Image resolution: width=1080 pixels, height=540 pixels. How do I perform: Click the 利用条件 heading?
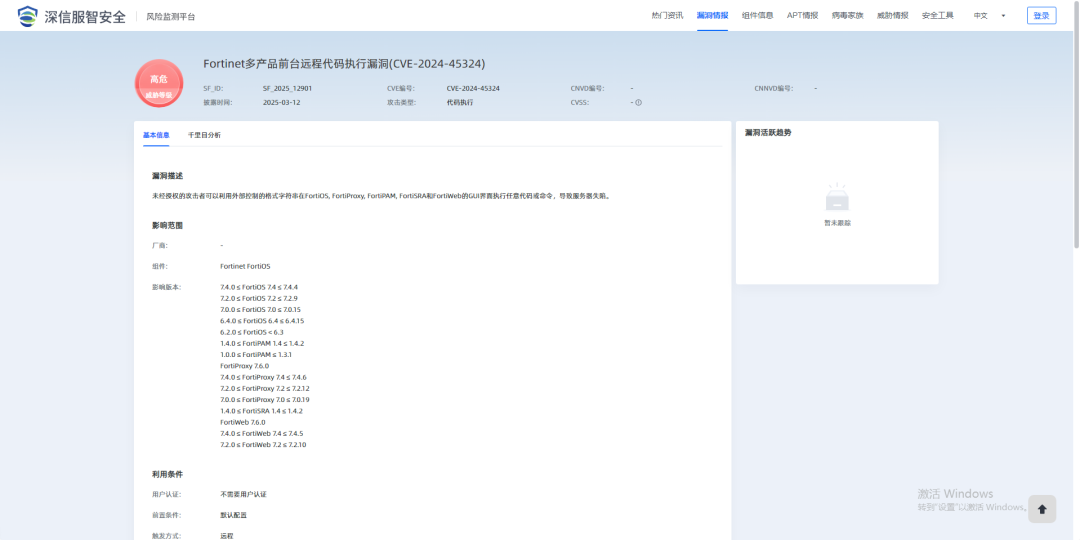tap(167, 475)
